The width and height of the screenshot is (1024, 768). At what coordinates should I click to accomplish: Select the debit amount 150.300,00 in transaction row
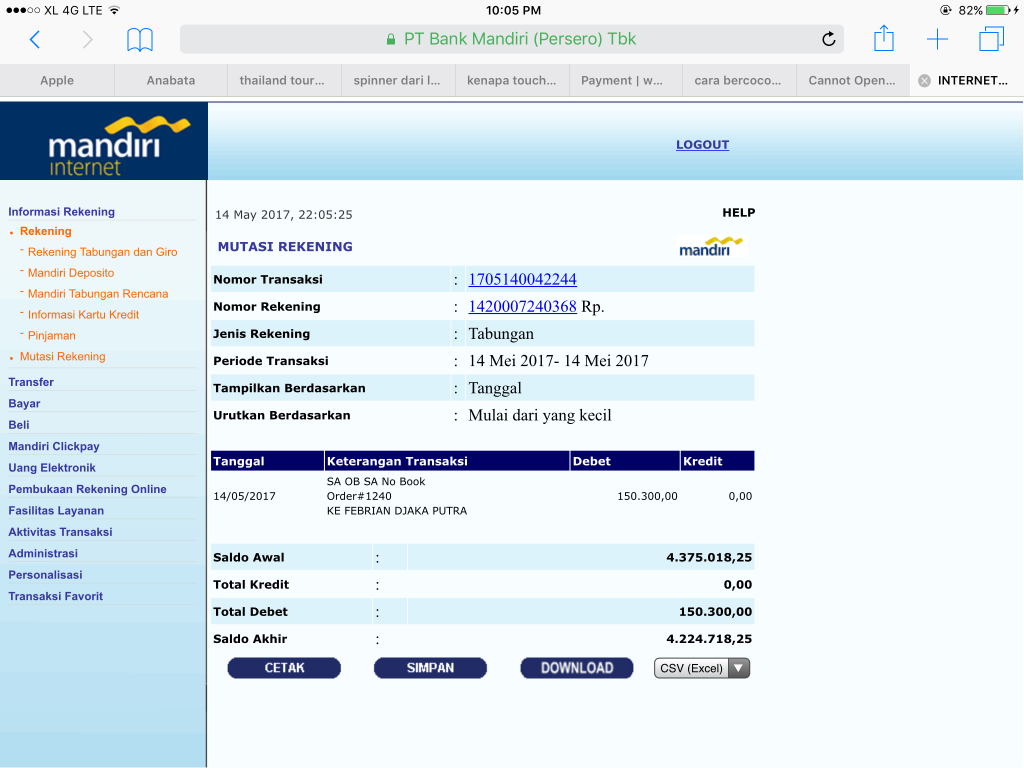pos(647,496)
